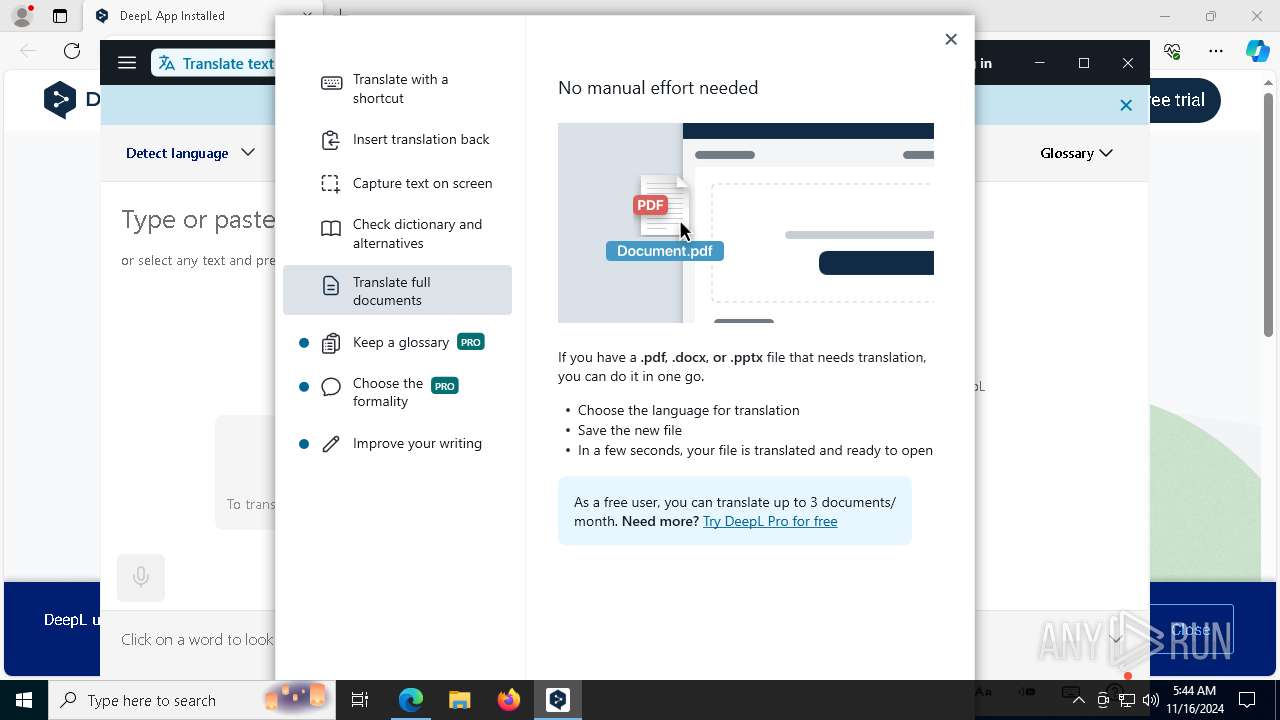Image resolution: width=1280 pixels, height=720 pixels.
Task: Open Improve your writing section
Action: (397, 444)
